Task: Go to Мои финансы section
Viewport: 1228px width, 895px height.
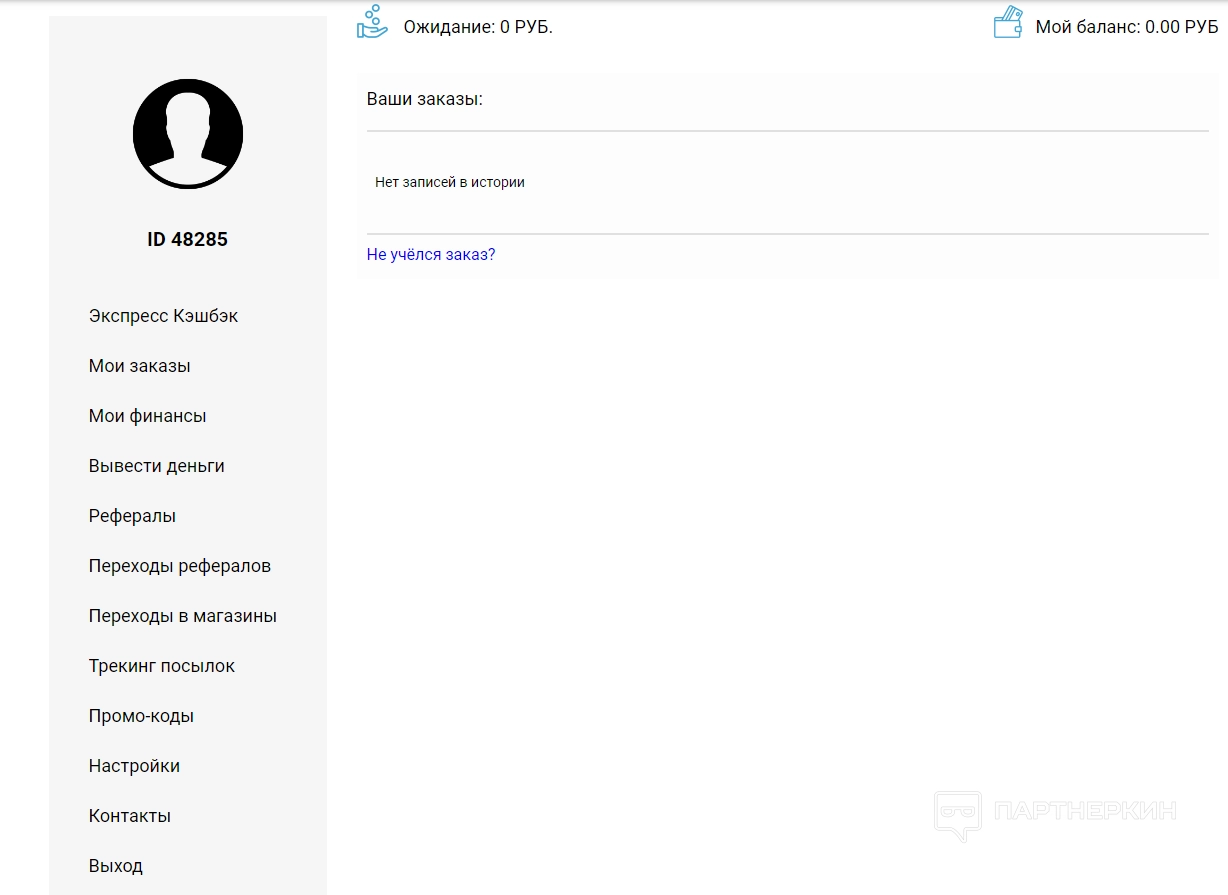Action: tap(147, 416)
